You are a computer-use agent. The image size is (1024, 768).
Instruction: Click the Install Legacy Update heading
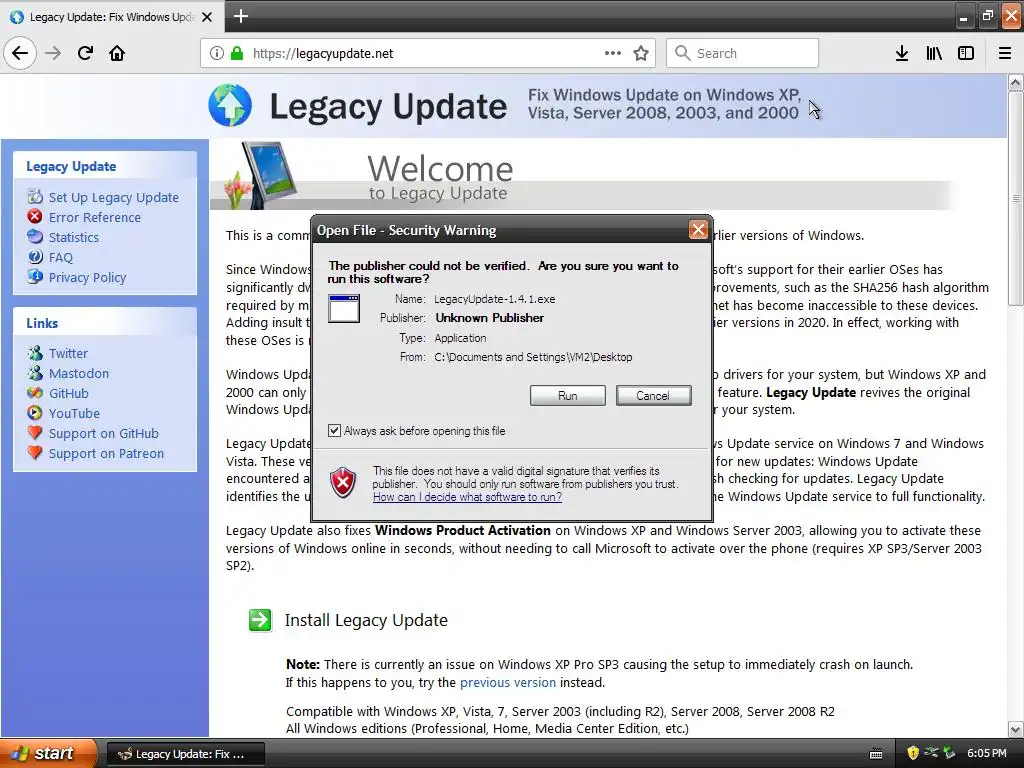366,620
